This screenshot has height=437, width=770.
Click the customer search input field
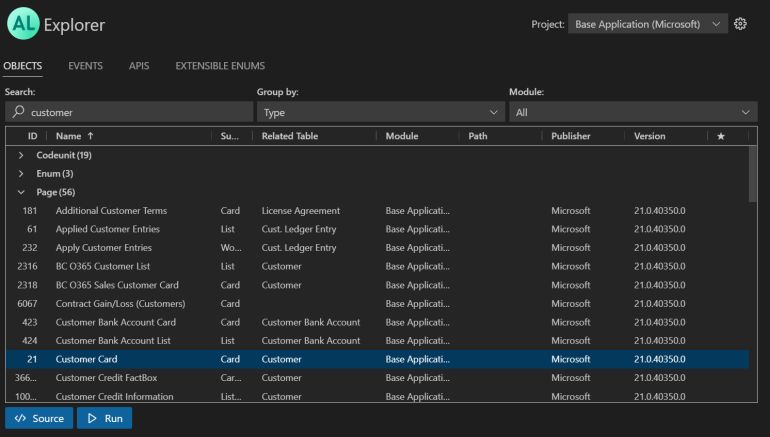point(130,113)
